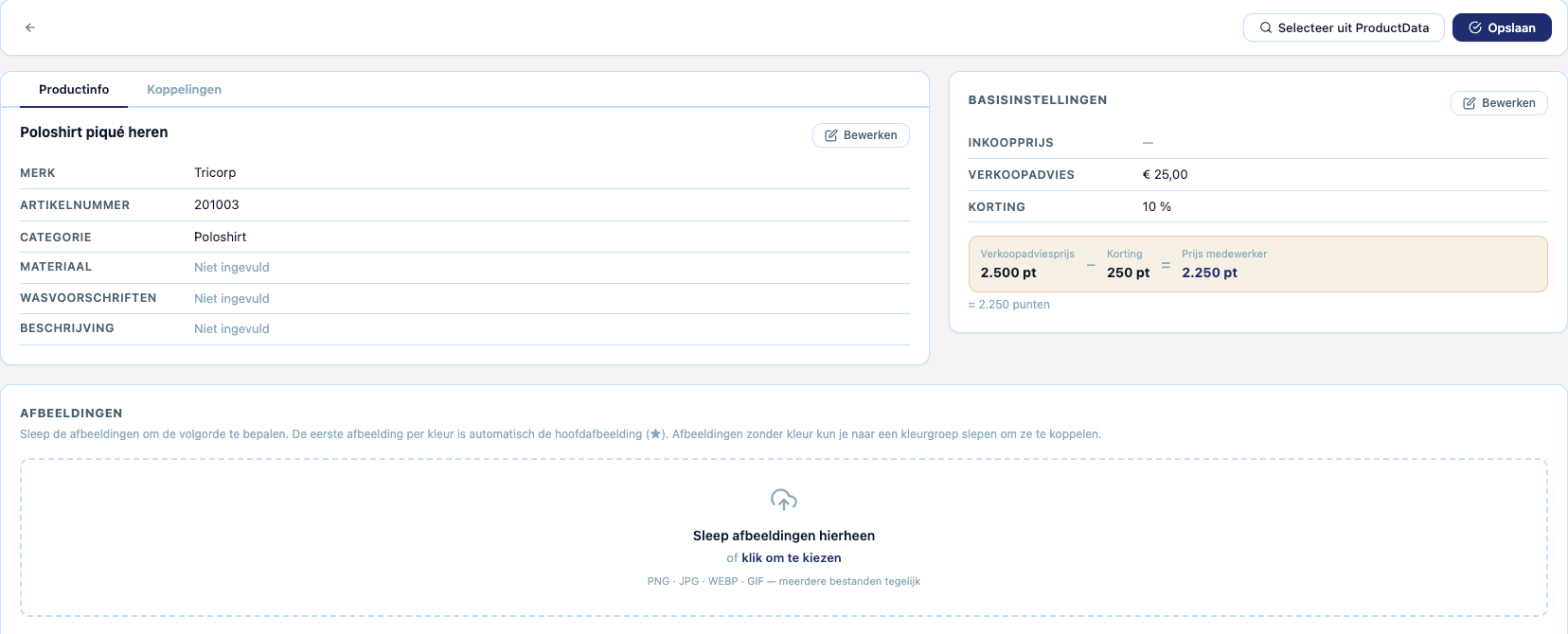This screenshot has height=634, width=1568.
Task: Click the supported formats line PNG · JPG · WEBP · GIF
Action: tap(784, 581)
